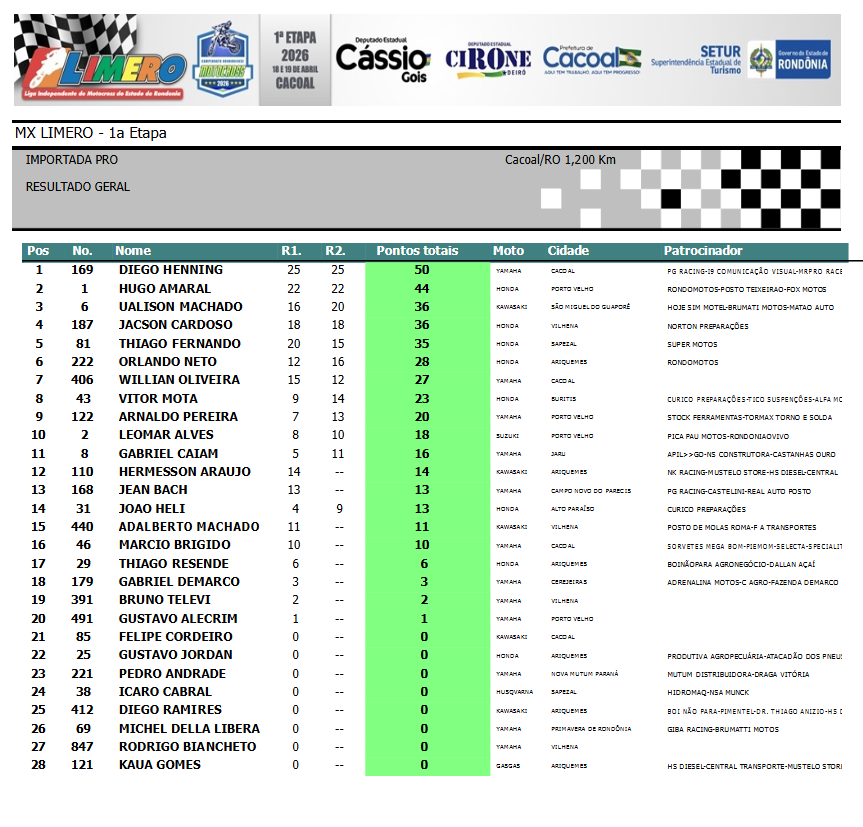This screenshot has height=827, width=863.
Task: Click the Cidade column header
Action: (568, 251)
